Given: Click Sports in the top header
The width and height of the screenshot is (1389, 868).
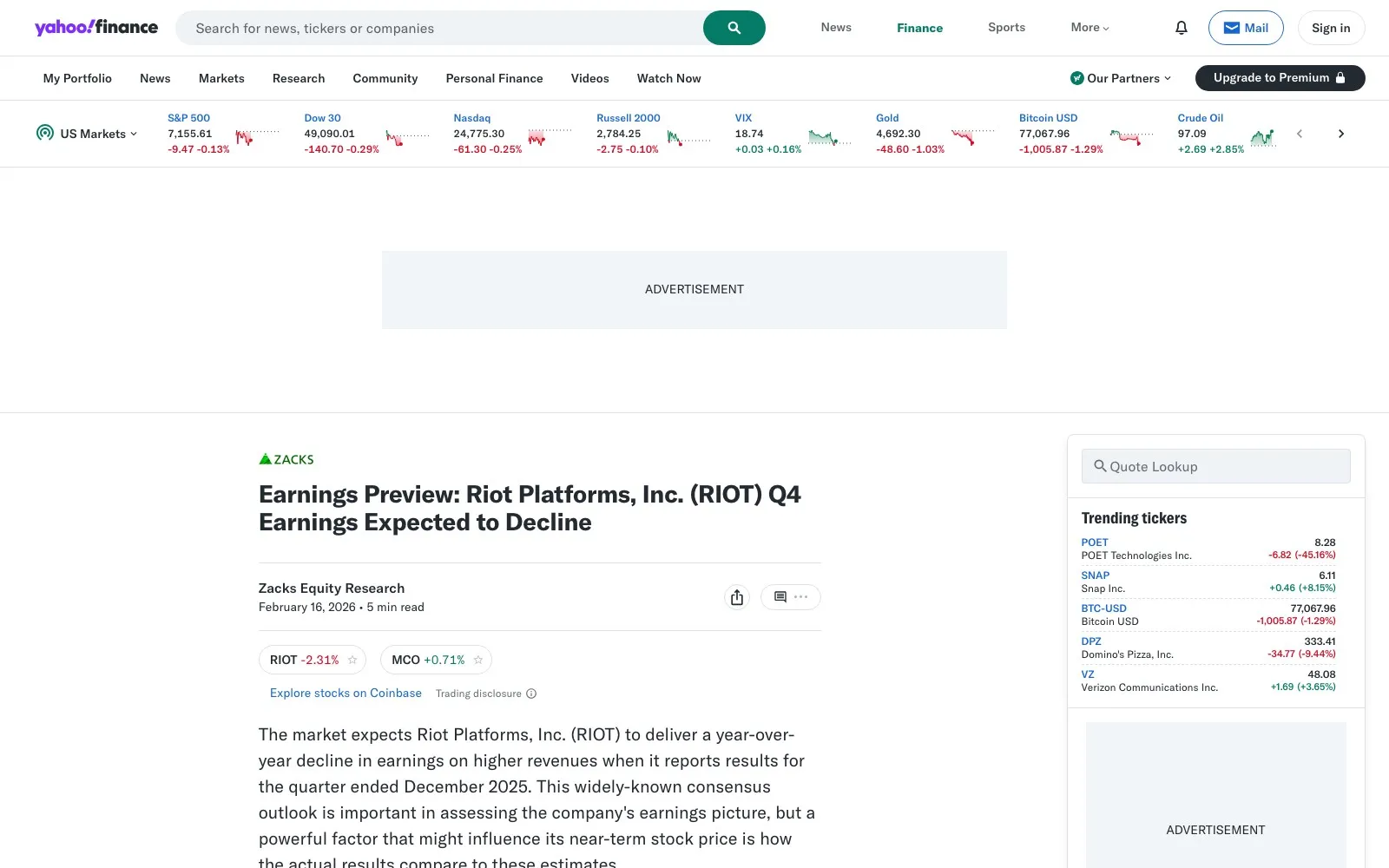Looking at the screenshot, I should coord(1006,28).
